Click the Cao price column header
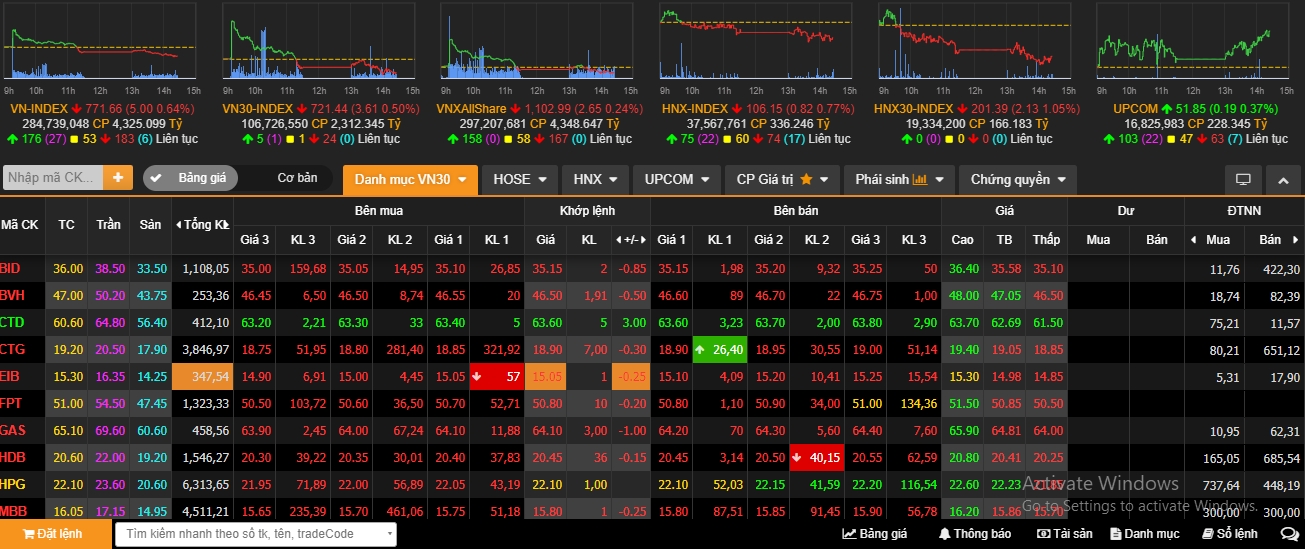Image resolution: width=1305 pixels, height=549 pixels. coord(962,240)
